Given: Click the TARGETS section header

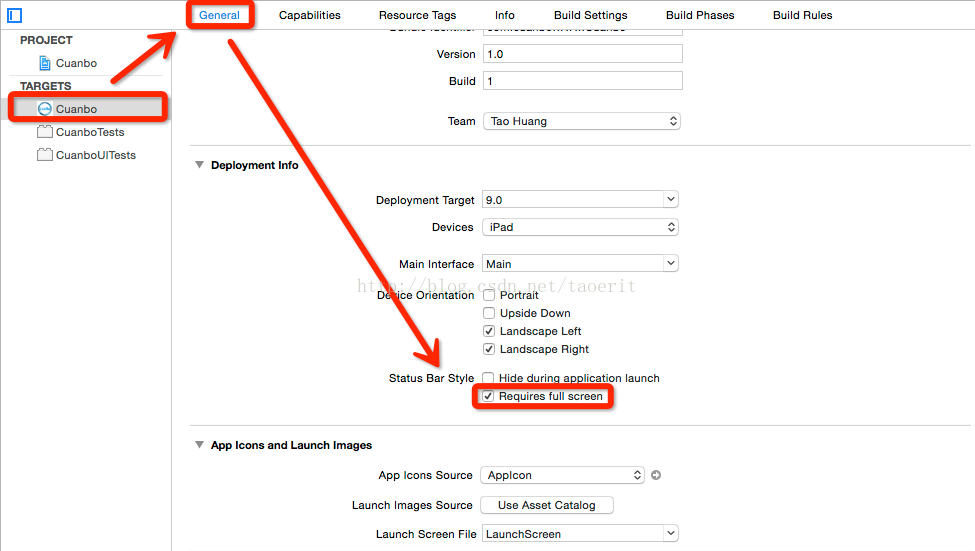Looking at the screenshot, I should click(x=45, y=86).
